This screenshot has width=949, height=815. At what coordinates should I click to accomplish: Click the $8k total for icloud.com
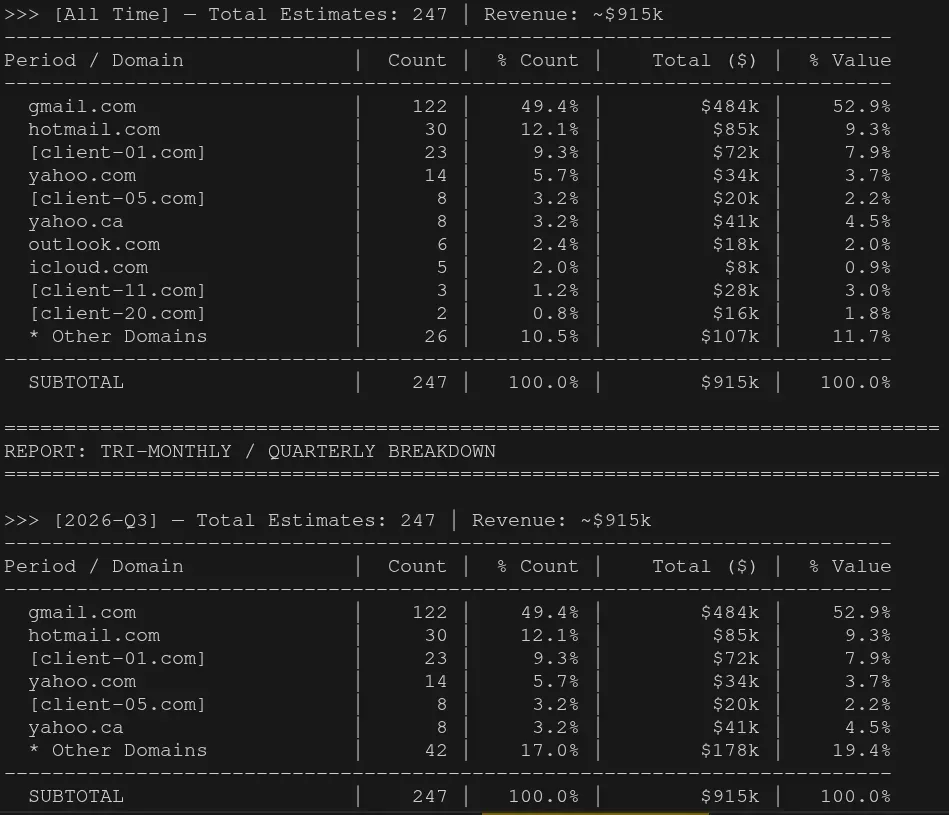[742, 267]
